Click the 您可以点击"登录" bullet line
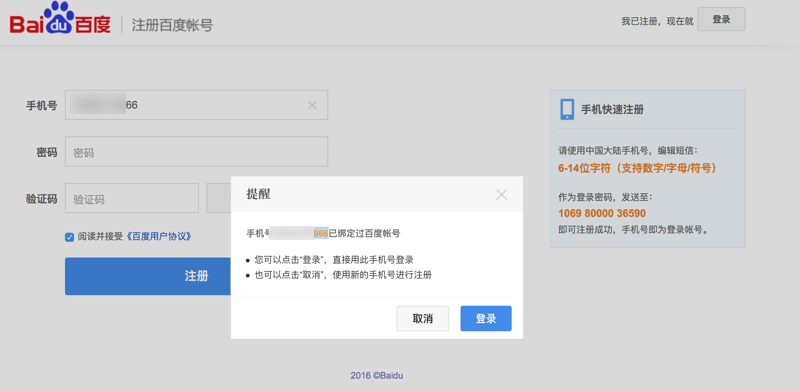The height and width of the screenshot is (391, 800). tap(334, 260)
